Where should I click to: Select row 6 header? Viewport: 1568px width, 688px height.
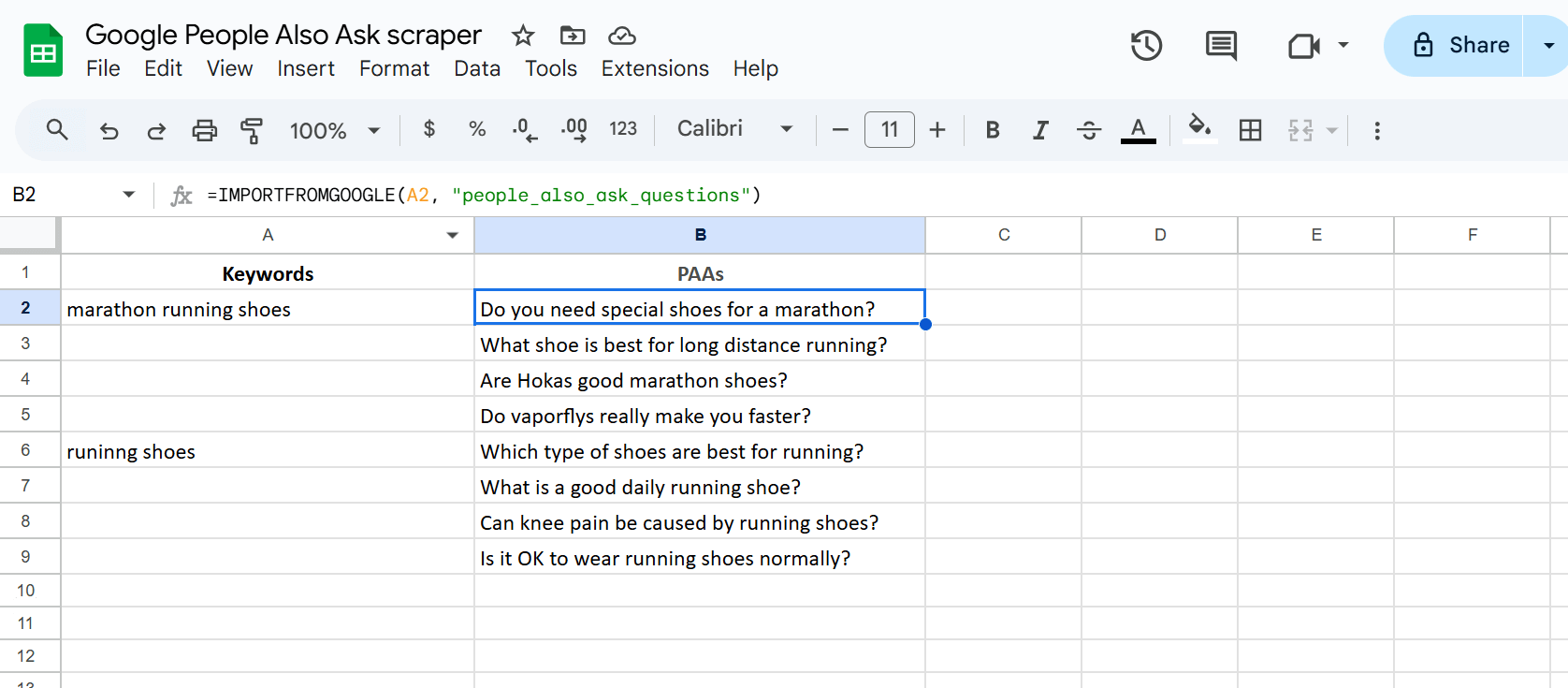(x=30, y=450)
